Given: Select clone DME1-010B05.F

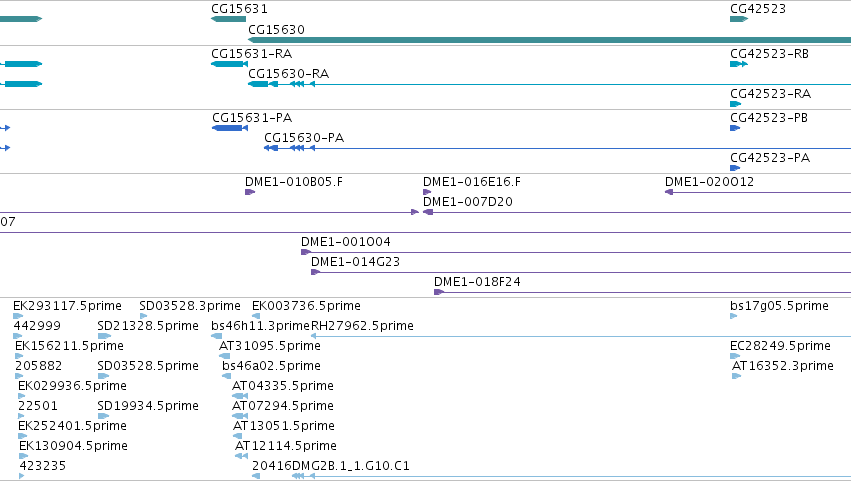Looking at the screenshot, I should 294,182.
